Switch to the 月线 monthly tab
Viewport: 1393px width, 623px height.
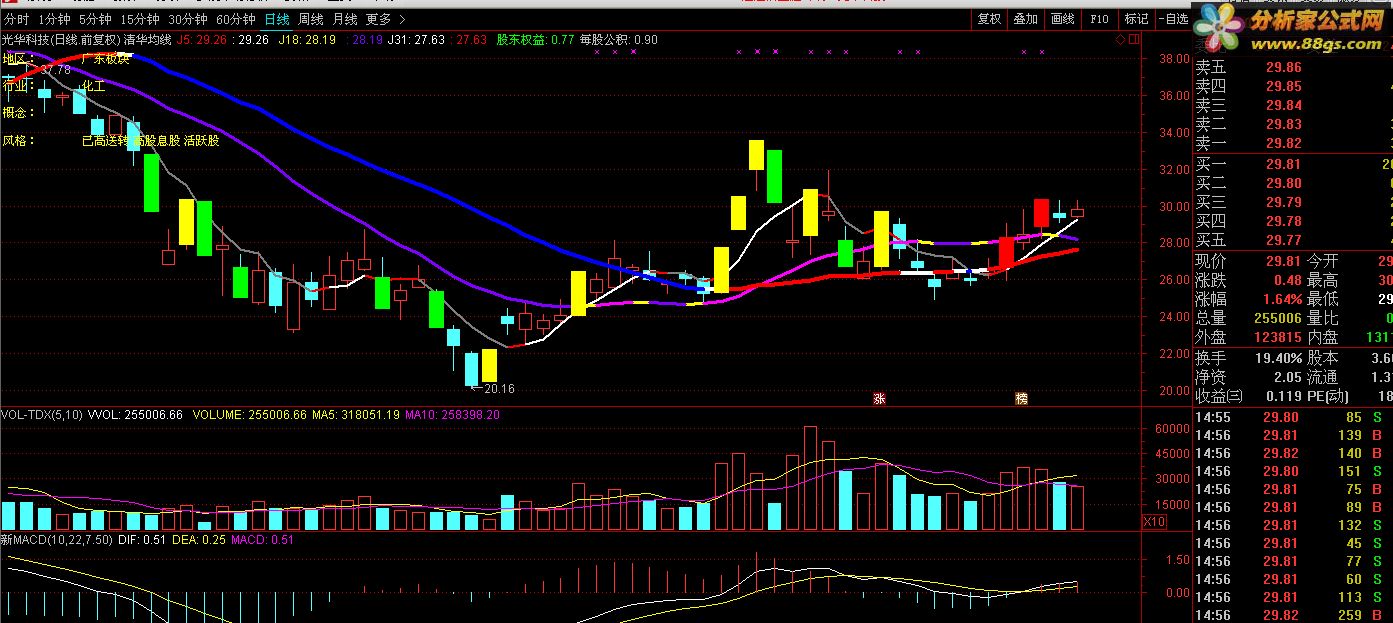pos(344,19)
